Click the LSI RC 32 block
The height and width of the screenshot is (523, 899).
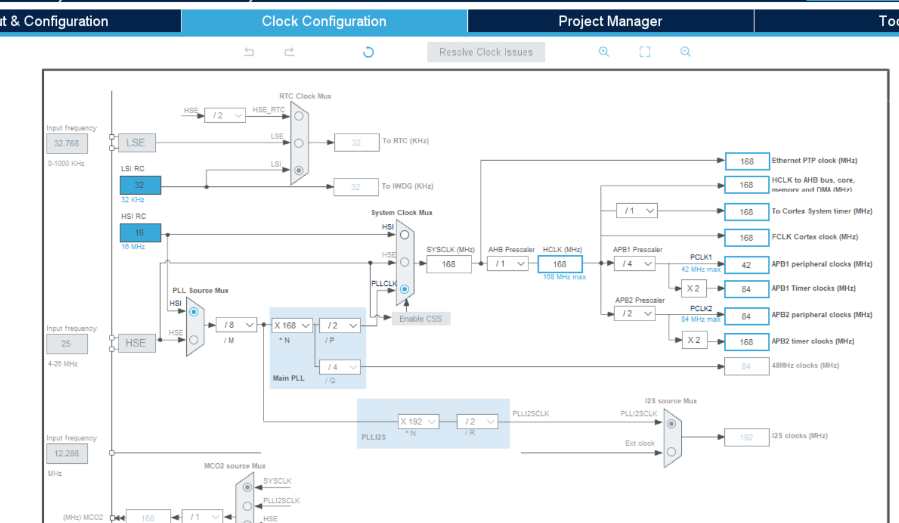click(x=140, y=185)
